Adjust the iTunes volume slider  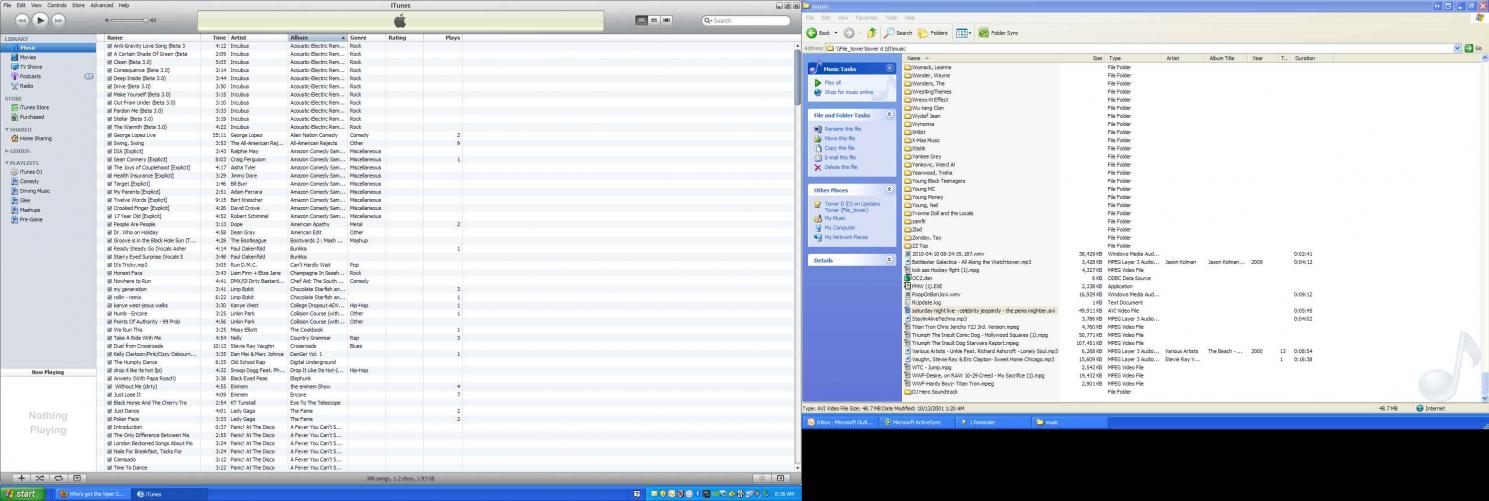(128, 20)
